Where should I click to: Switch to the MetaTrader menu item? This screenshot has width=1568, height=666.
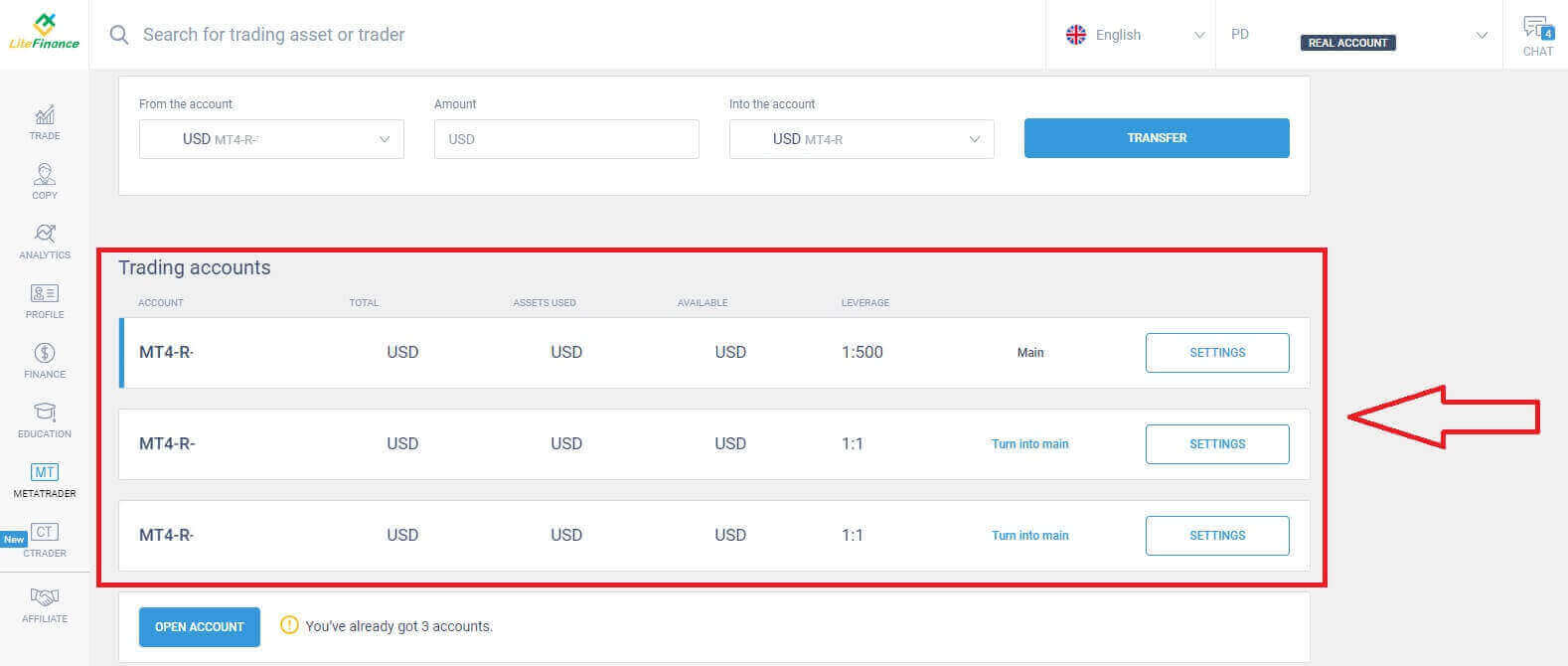click(45, 473)
